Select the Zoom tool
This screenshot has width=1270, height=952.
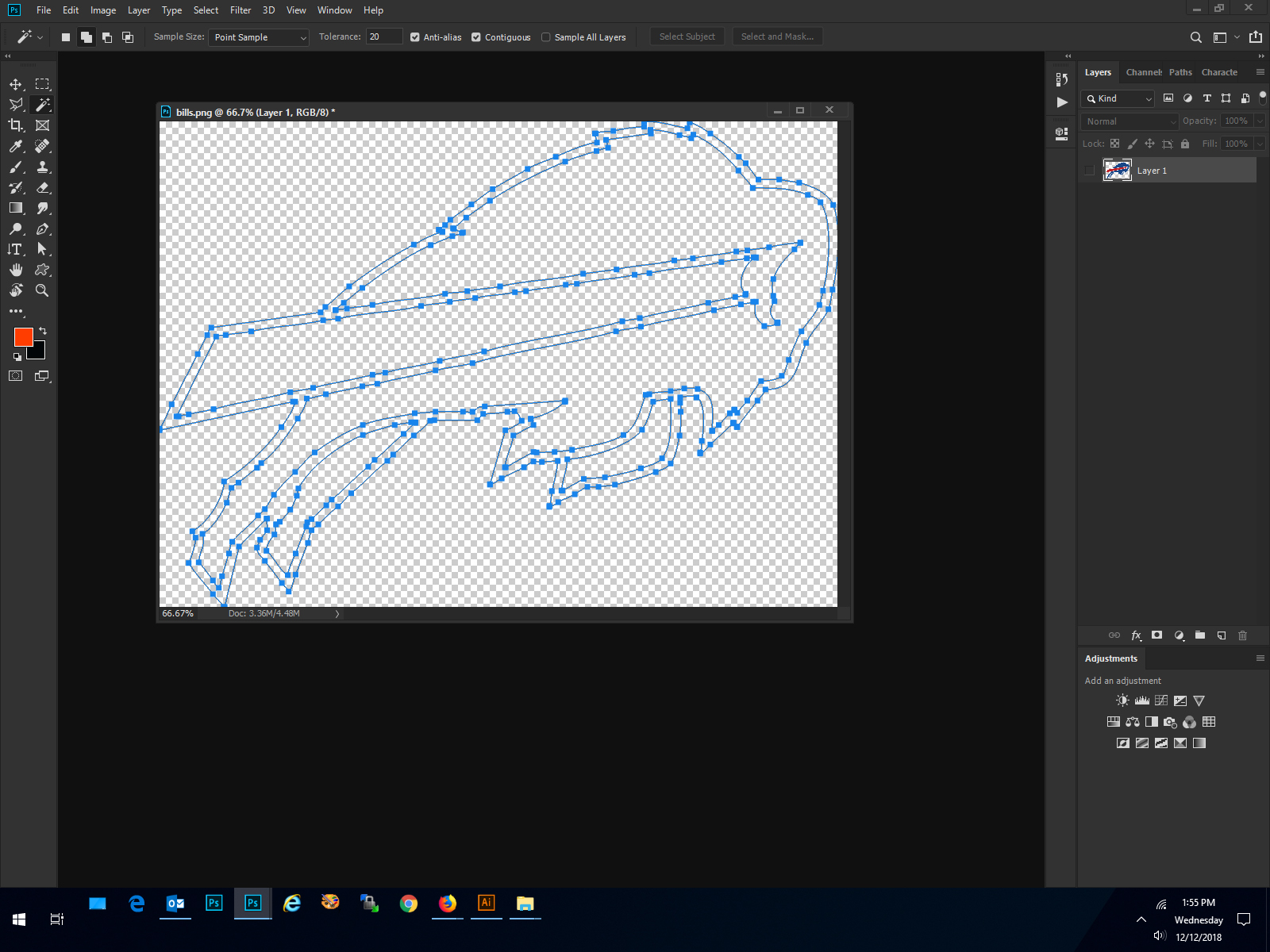pyautogui.click(x=43, y=290)
